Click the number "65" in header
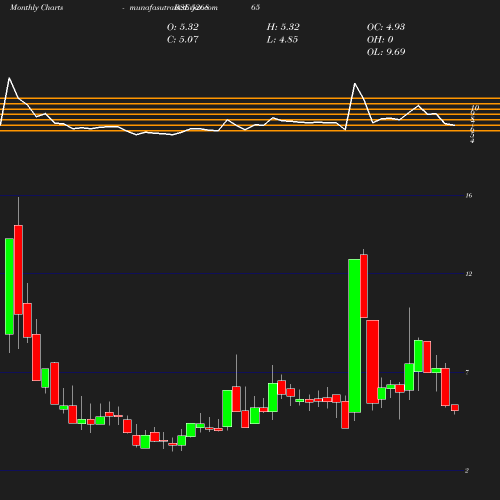The height and width of the screenshot is (500, 500). [x=255, y=7]
